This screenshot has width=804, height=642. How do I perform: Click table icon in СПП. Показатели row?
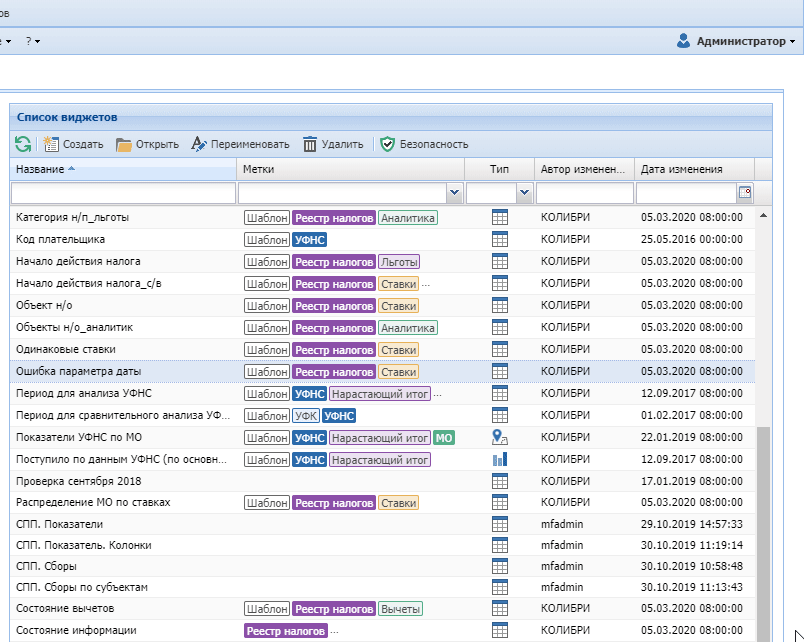pos(499,524)
